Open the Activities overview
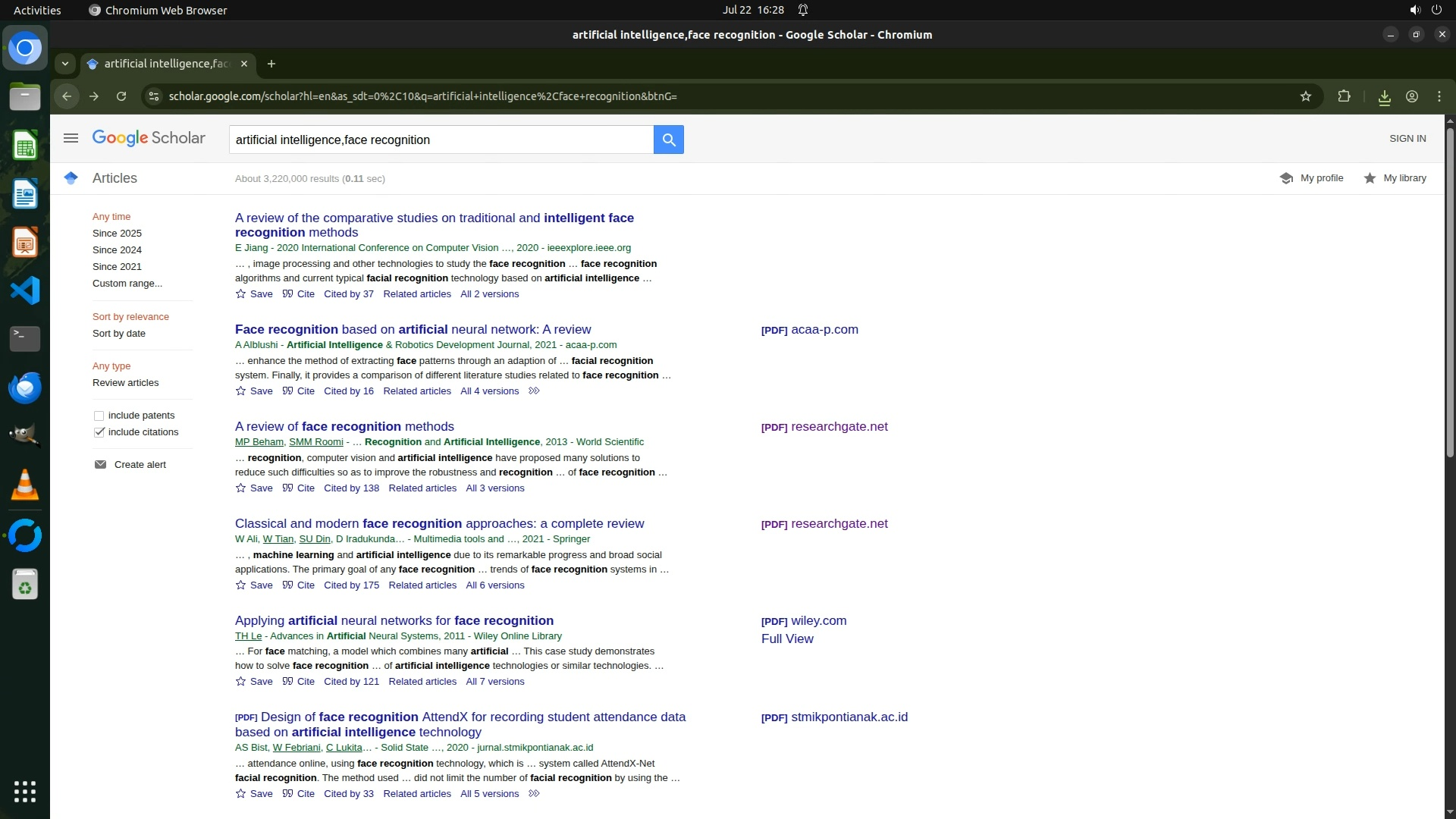This screenshot has height=819, width=1456. tap(37, 10)
